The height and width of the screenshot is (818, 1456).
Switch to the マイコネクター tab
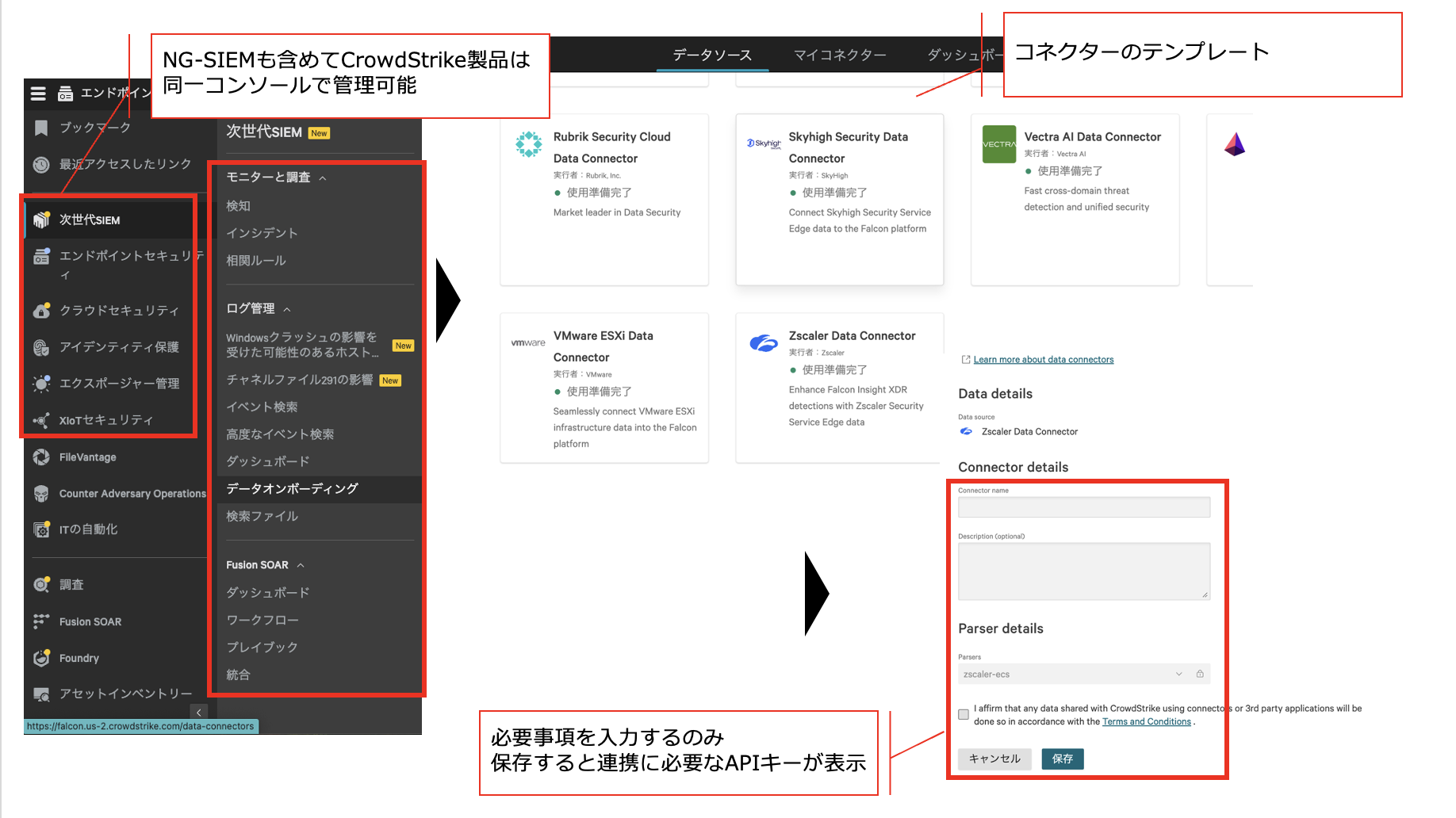pyautogui.click(x=840, y=55)
